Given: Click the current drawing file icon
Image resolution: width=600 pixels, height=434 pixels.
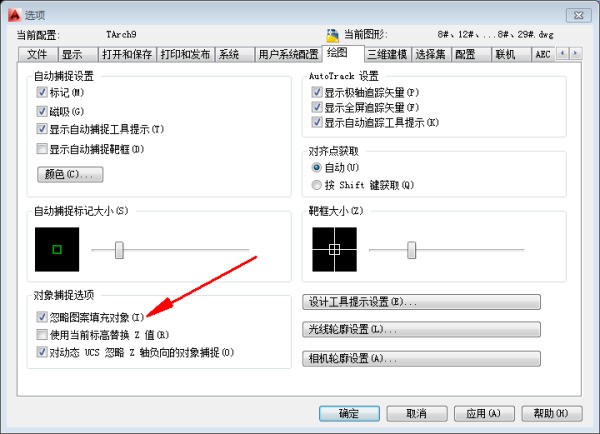Looking at the screenshot, I should [x=334, y=34].
